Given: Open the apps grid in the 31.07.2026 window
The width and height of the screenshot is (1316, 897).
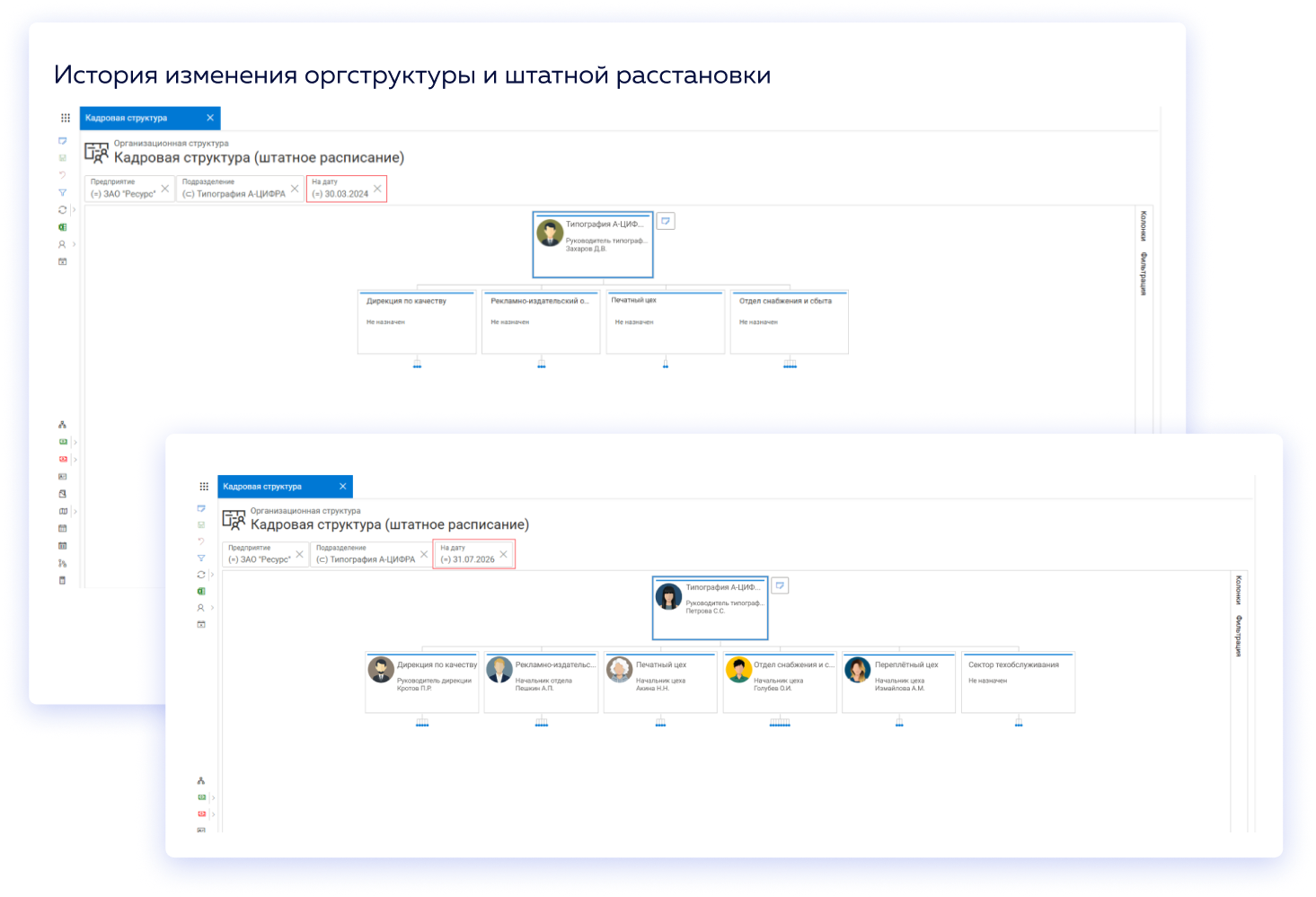Looking at the screenshot, I should tap(204, 487).
